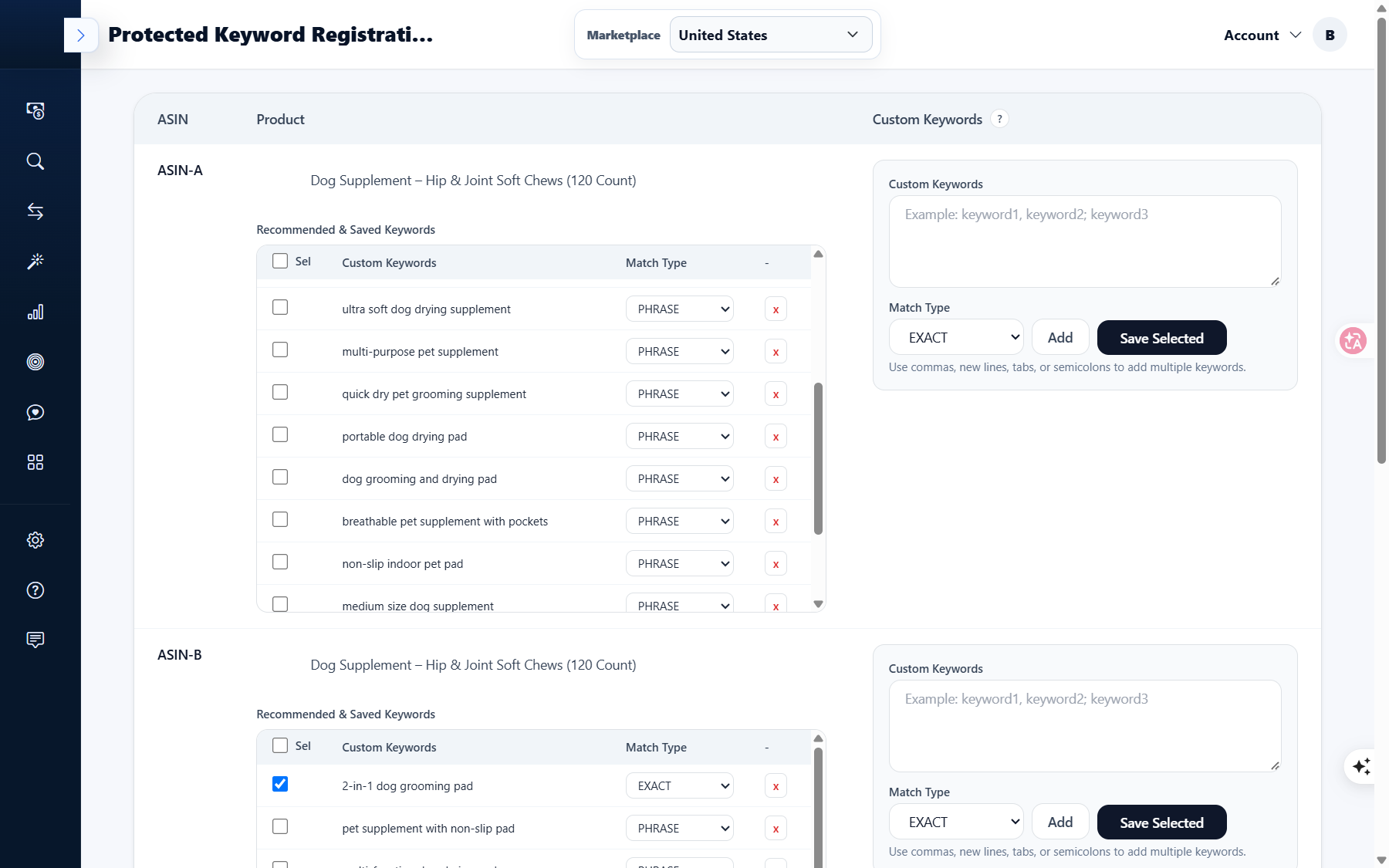Uncheck '2-in-1 dog grooming pad' row
This screenshot has width=1389, height=868.
(x=280, y=785)
